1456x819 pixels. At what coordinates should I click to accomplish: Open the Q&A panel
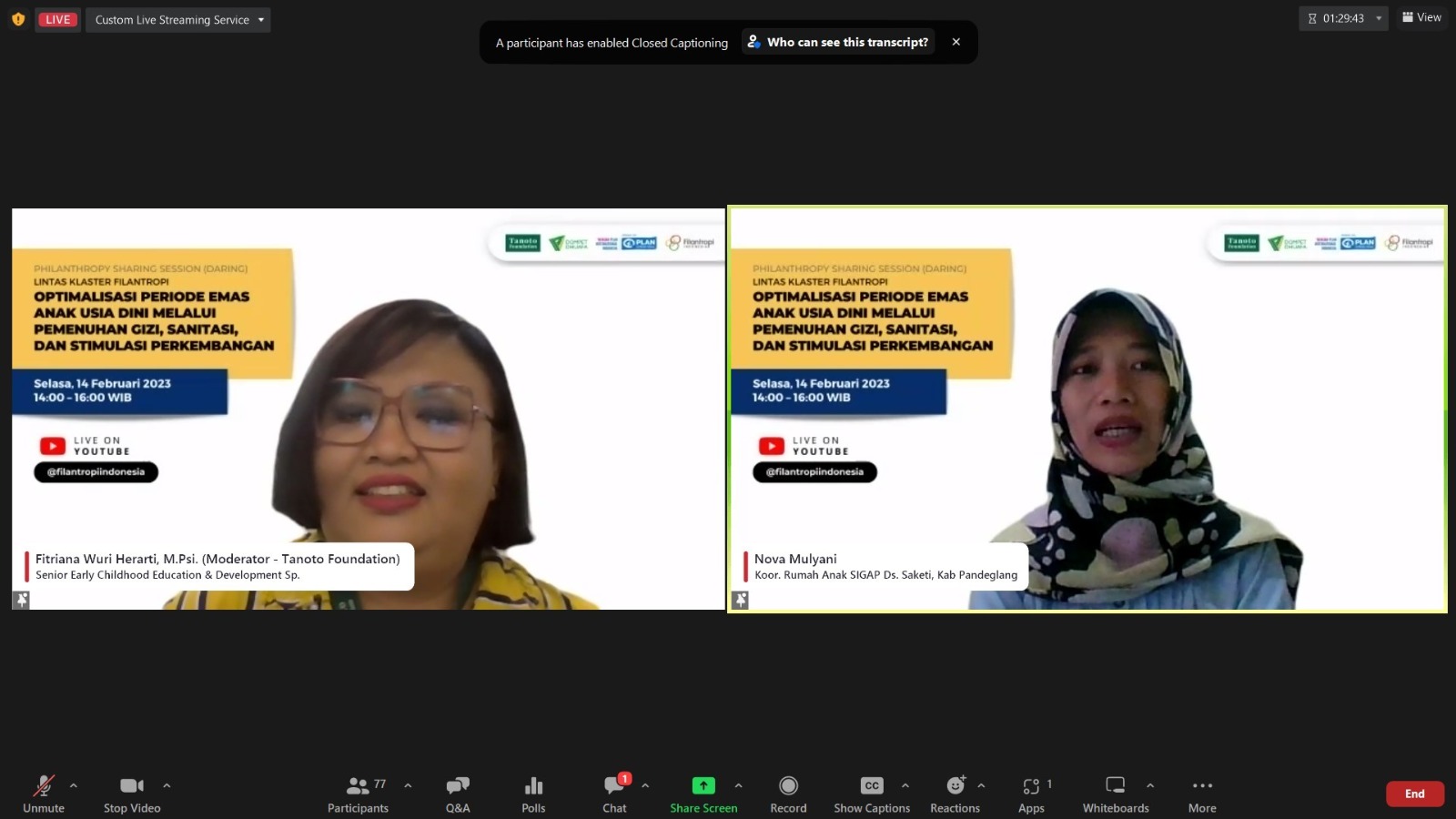pyautogui.click(x=458, y=793)
